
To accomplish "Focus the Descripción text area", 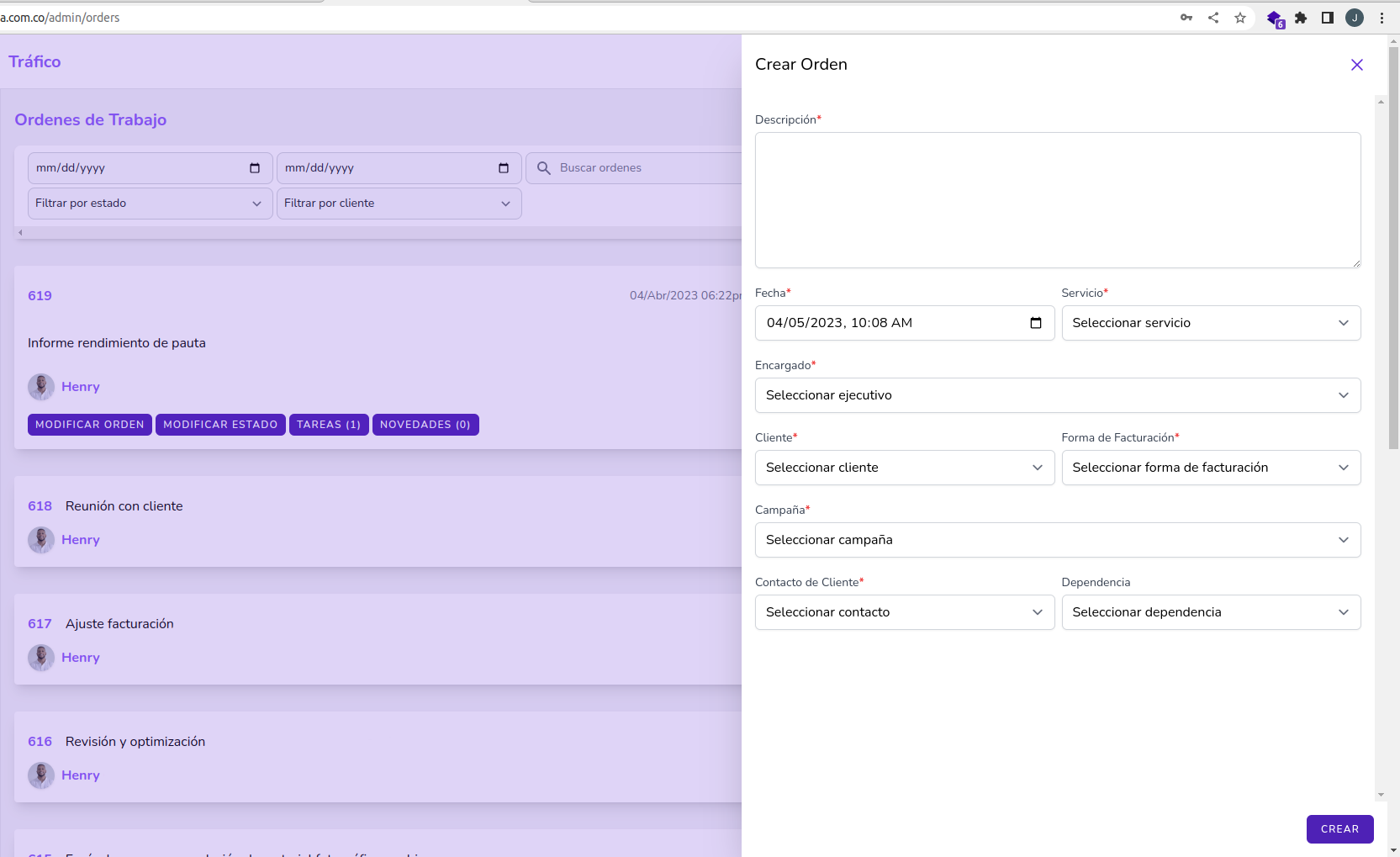I will point(1057,200).
